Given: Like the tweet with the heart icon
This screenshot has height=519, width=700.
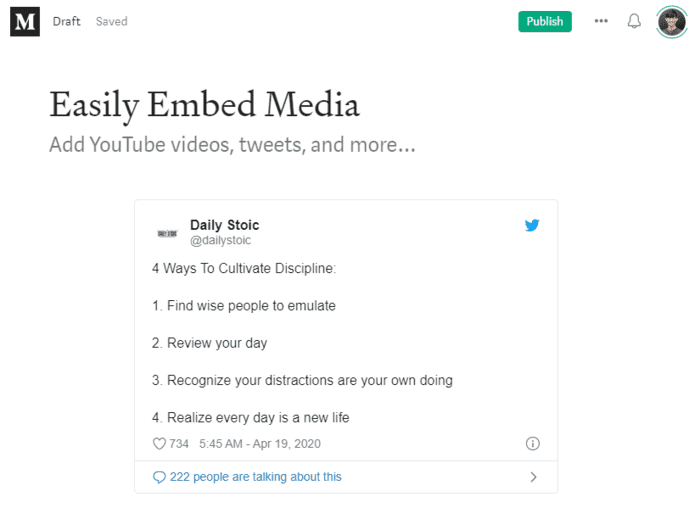Looking at the screenshot, I should [158, 444].
